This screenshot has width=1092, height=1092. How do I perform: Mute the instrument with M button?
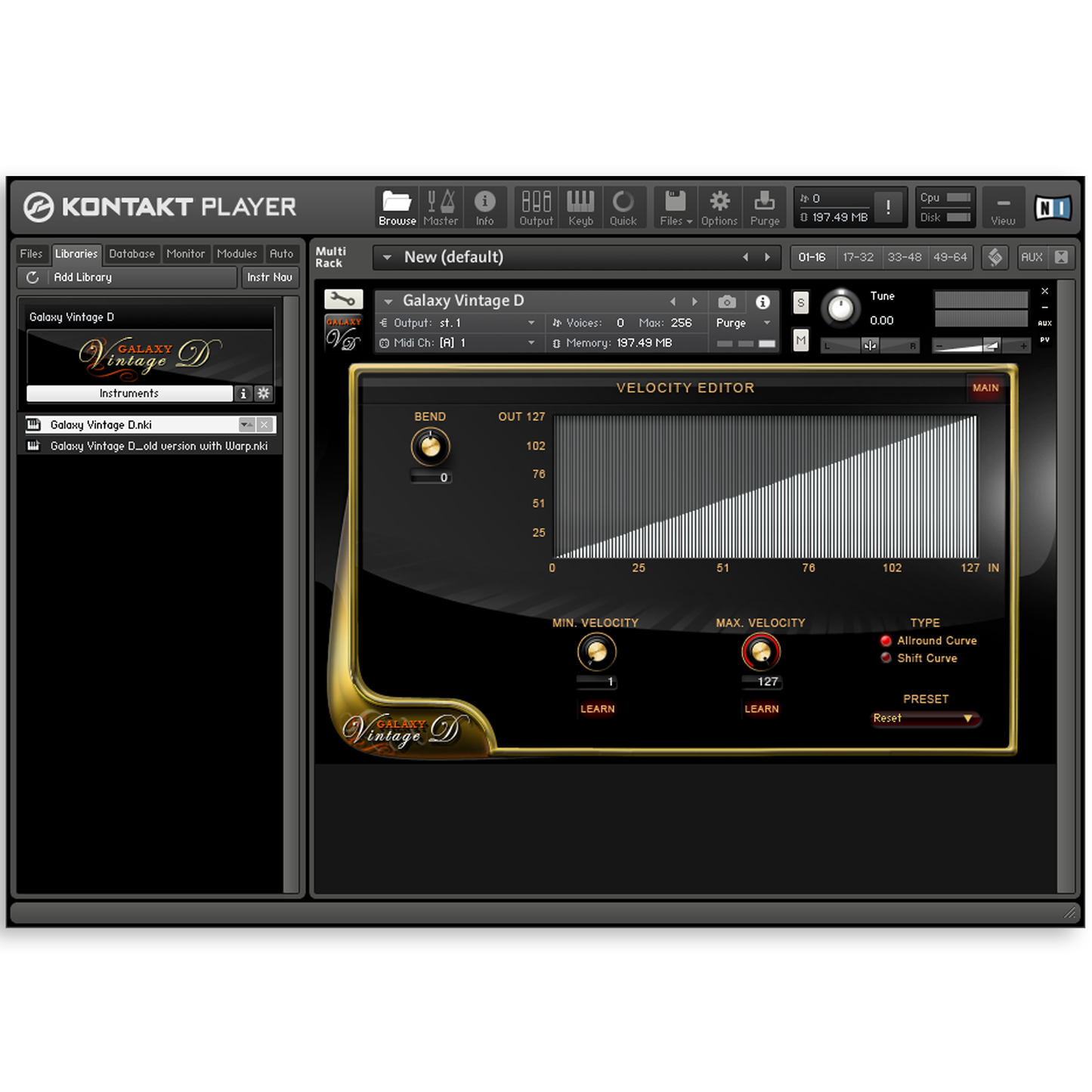[801, 341]
